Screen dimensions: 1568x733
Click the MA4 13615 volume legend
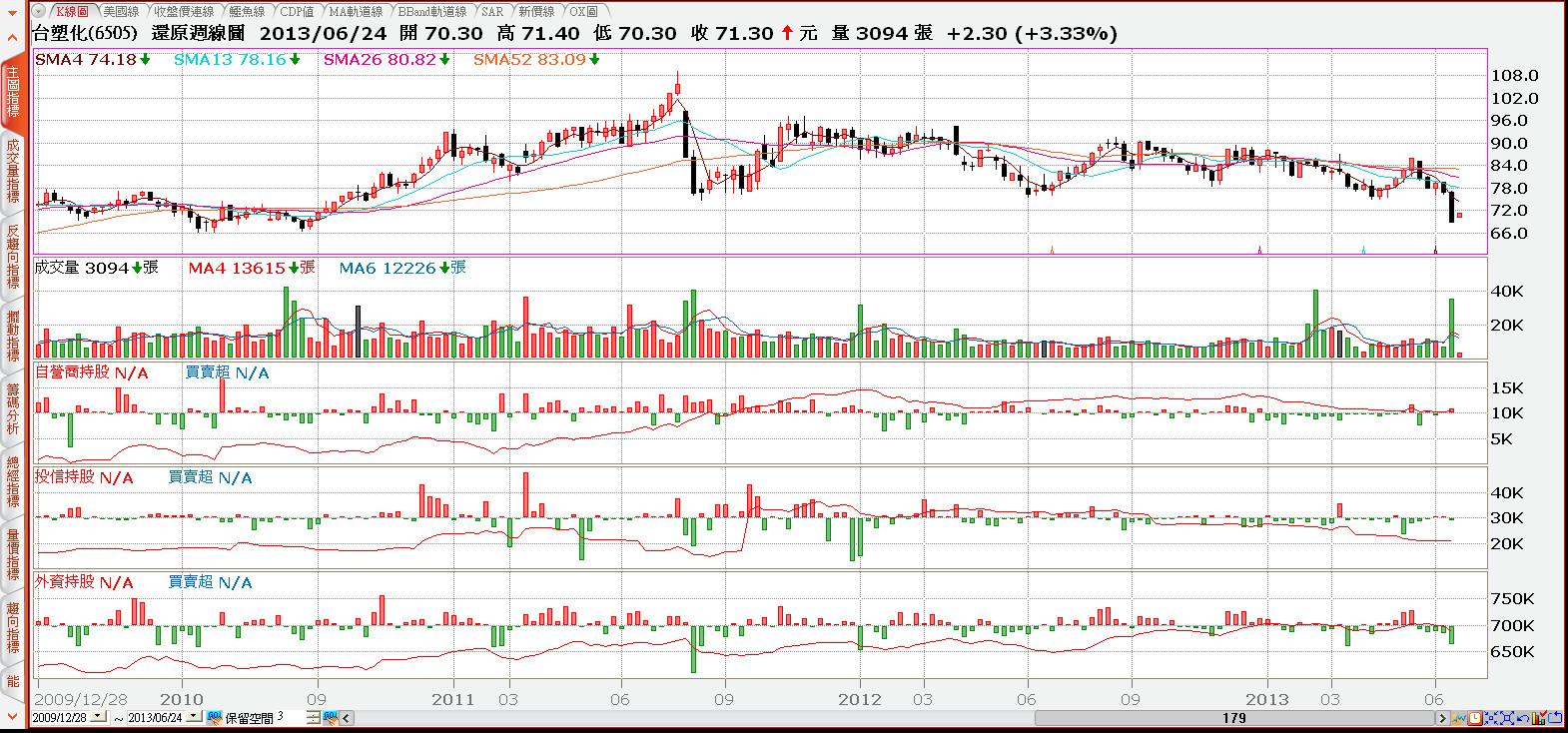[252, 268]
